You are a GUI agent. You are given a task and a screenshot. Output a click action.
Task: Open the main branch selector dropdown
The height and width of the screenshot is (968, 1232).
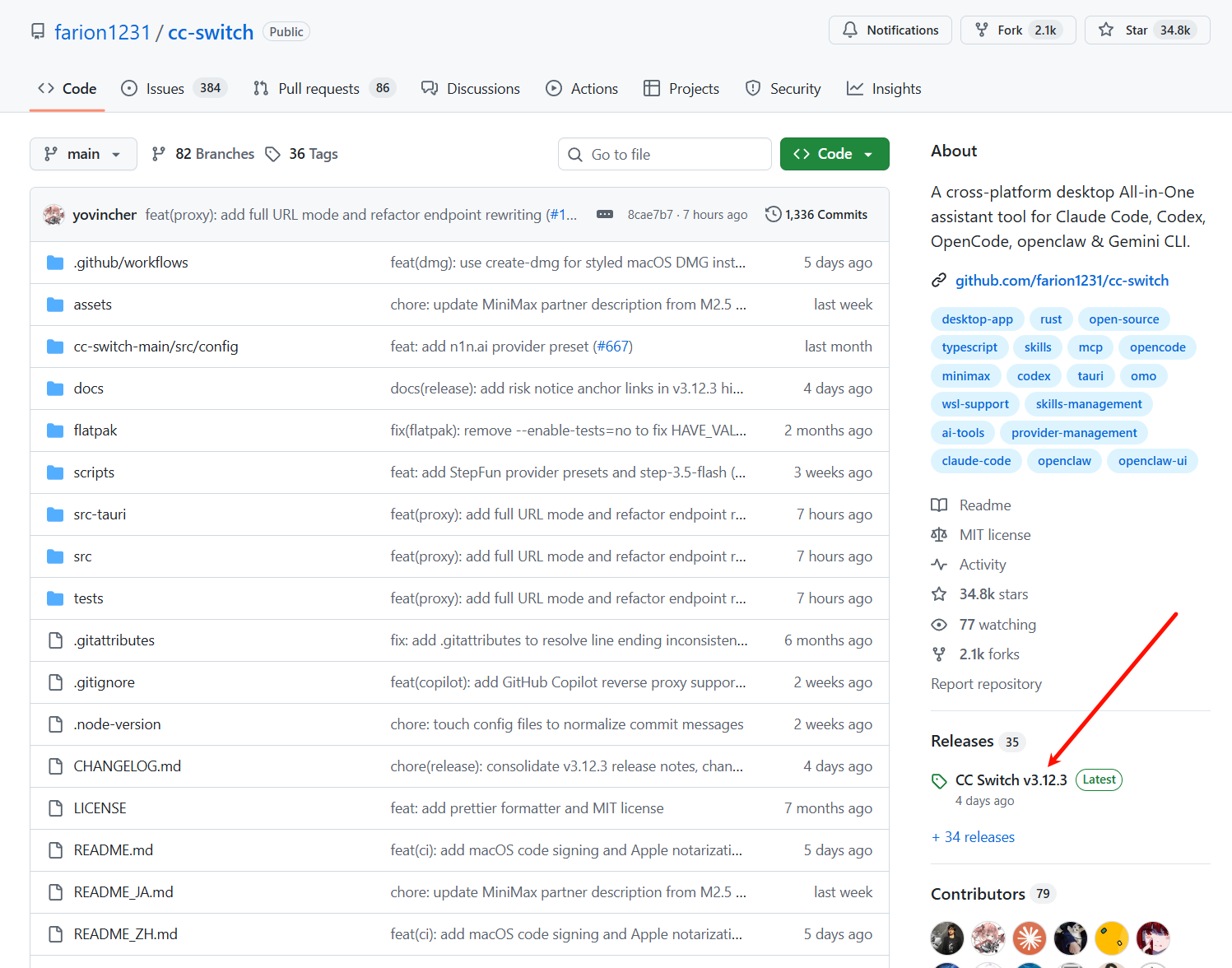[83, 154]
